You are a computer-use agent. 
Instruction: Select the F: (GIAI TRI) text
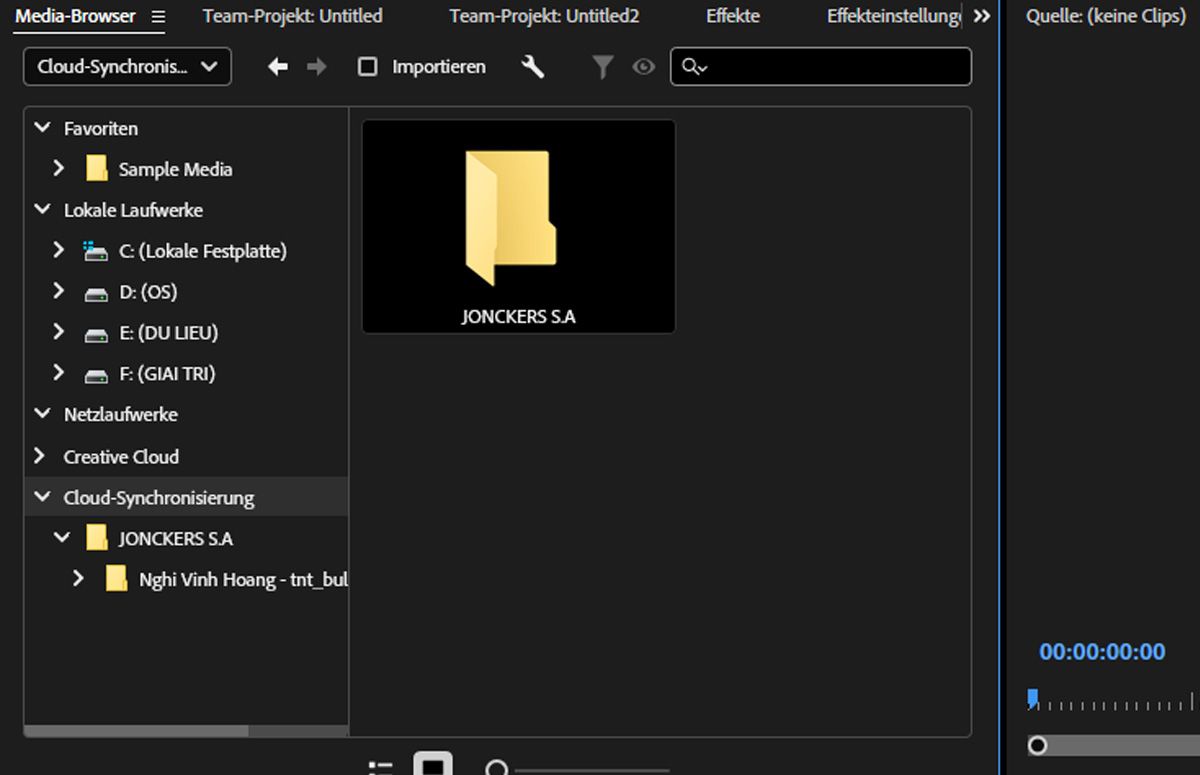[x=167, y=375]
